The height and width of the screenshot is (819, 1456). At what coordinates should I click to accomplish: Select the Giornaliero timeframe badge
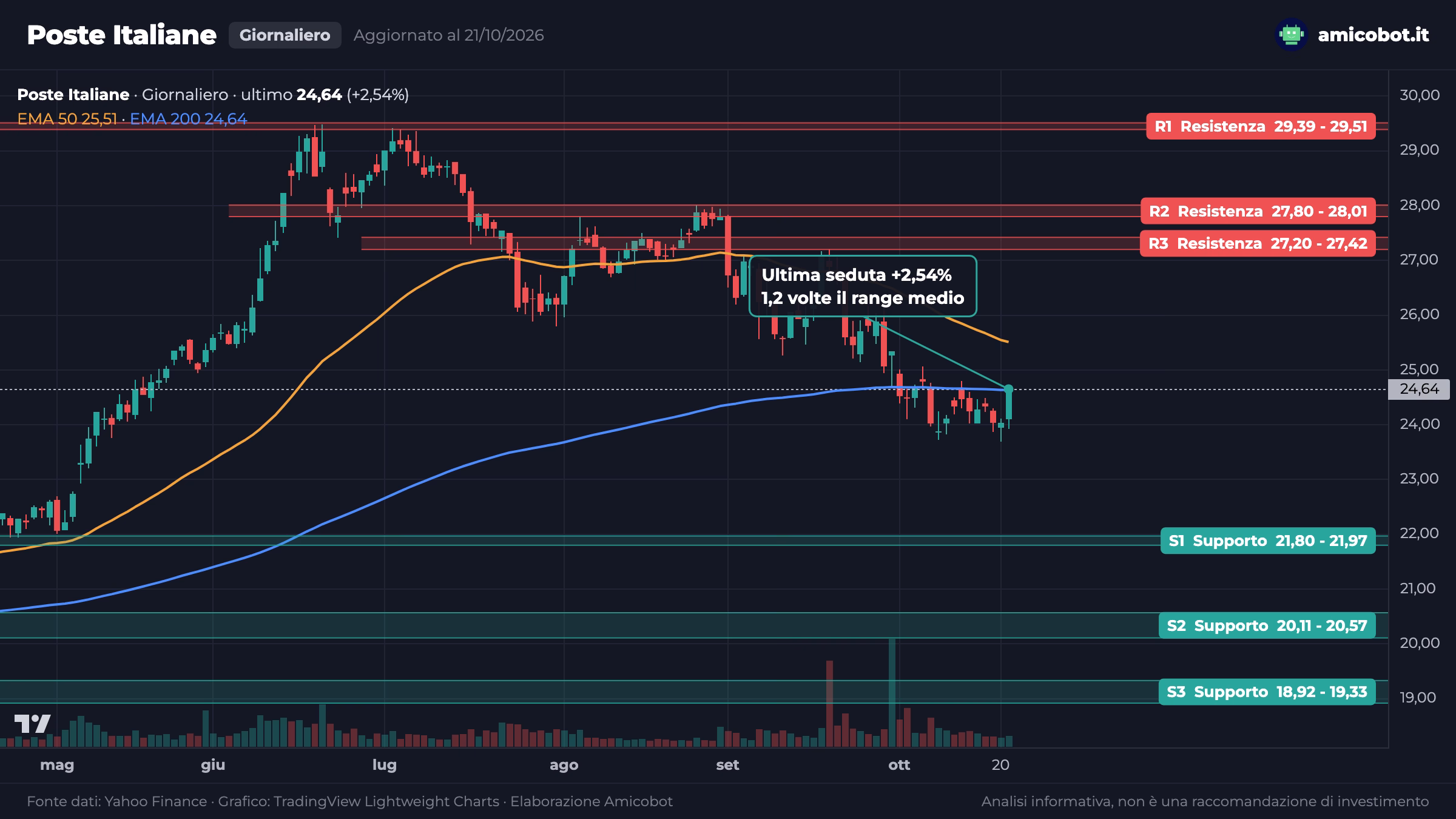pyautogui.click(x=285, y=35)
